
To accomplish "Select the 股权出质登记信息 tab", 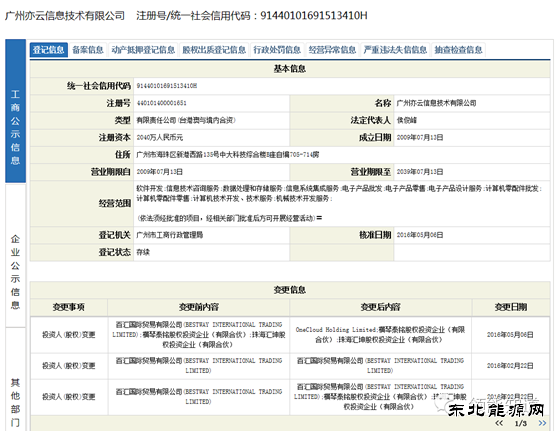I will (x=214, y=50).
